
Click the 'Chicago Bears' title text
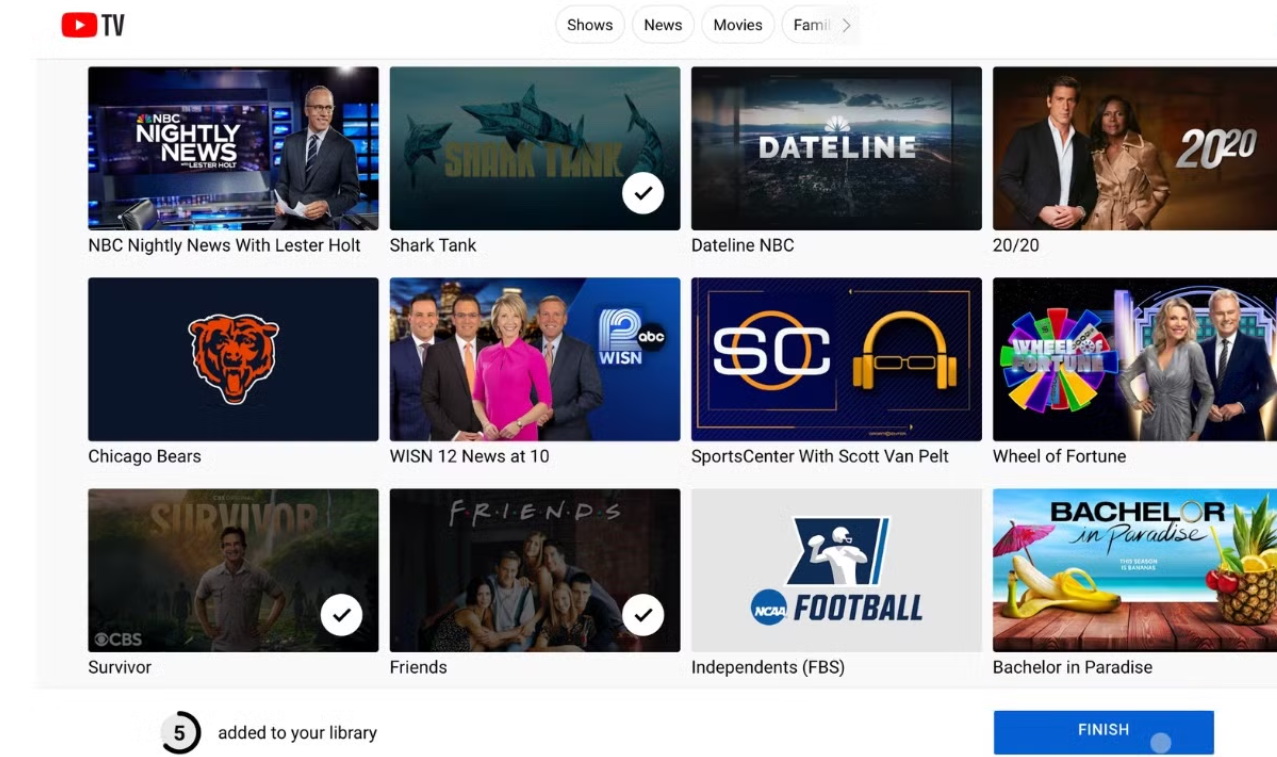coord(144,456)
